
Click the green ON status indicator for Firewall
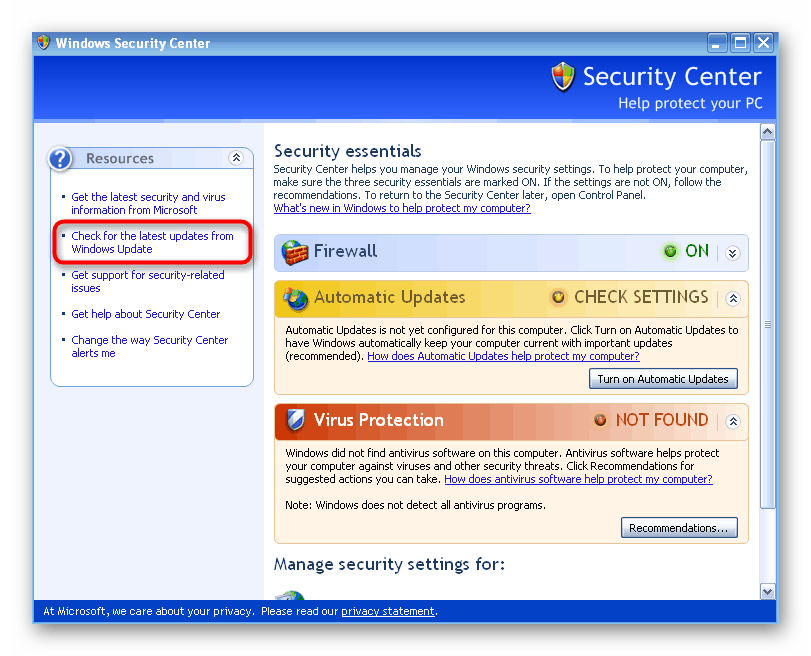[x=670, y=251]
